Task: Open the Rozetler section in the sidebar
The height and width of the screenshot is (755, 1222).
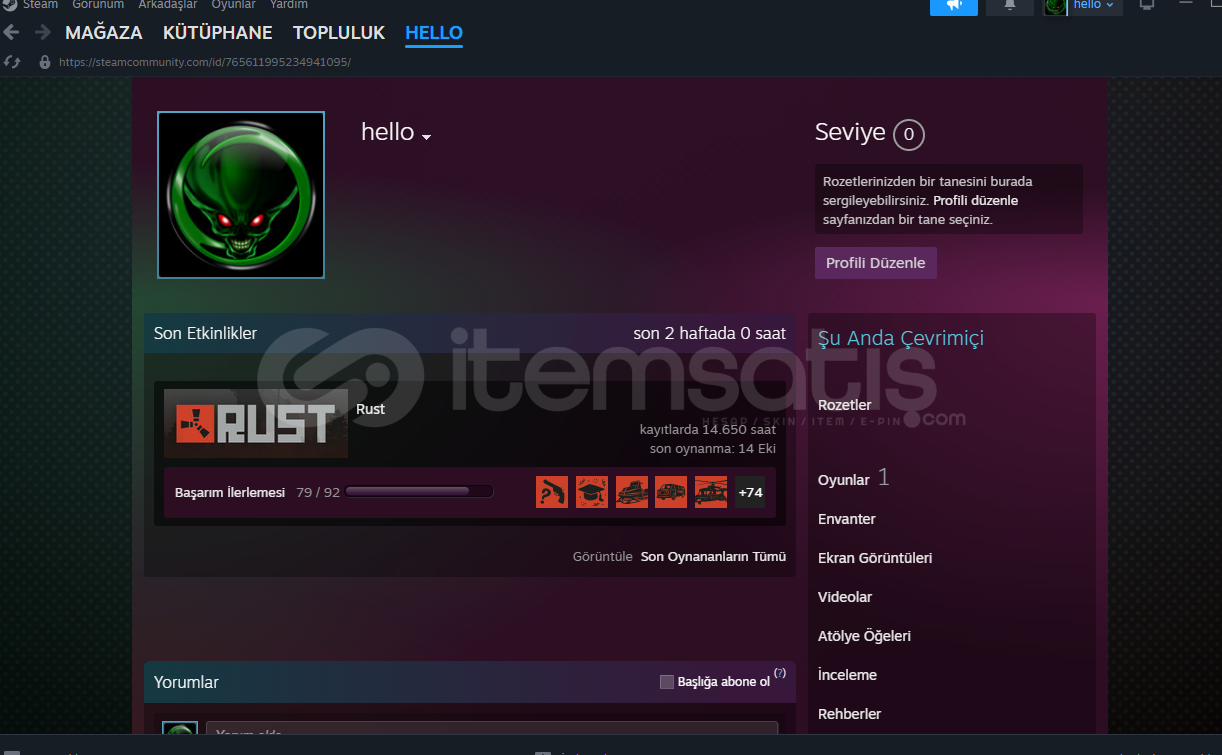Action: (x=844, y=404)
